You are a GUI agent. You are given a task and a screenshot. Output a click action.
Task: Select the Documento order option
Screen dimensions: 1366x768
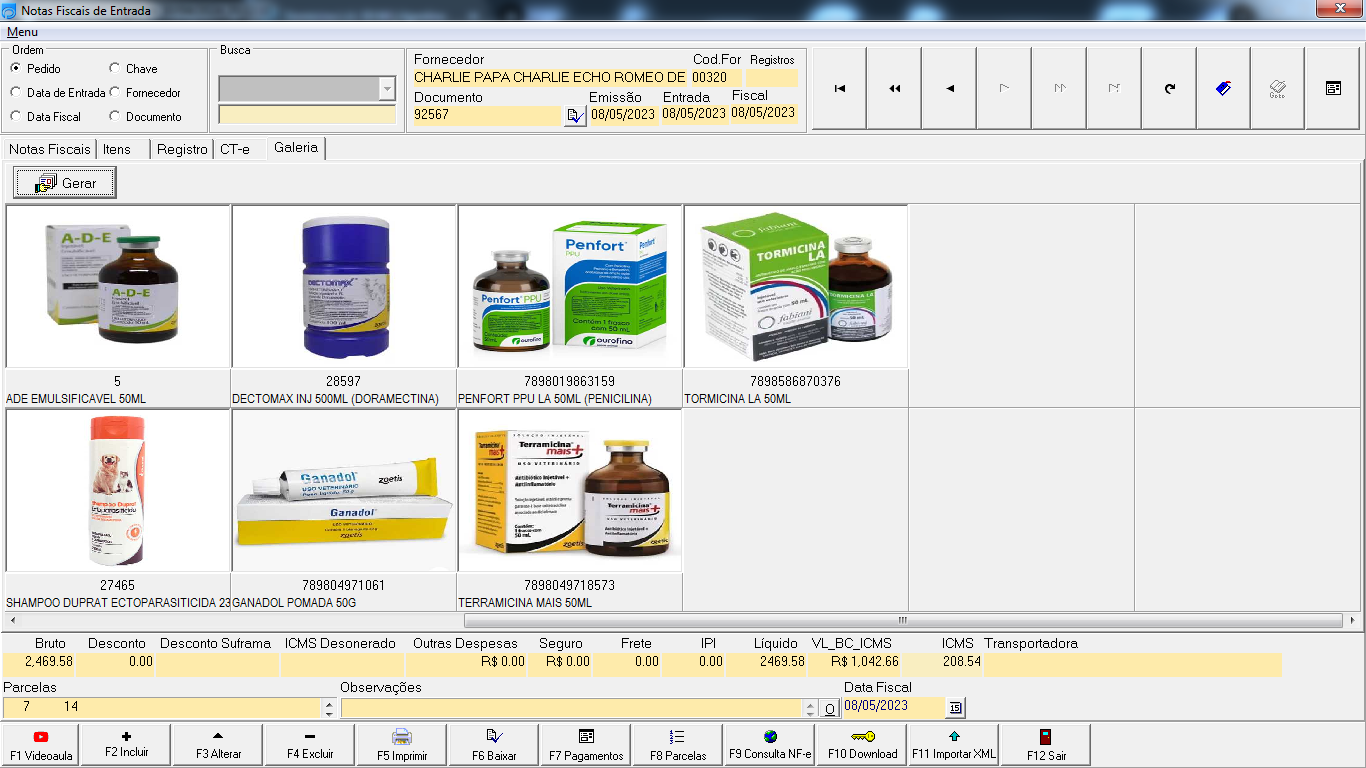[146, 117]
